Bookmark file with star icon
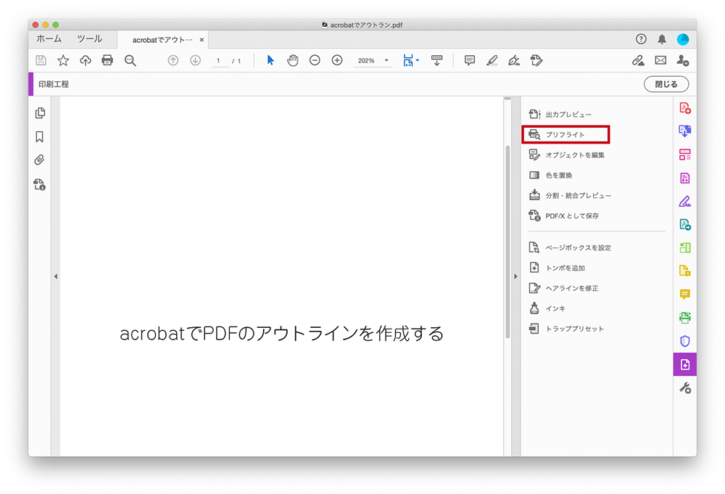The image size is (725, 494). [x=63, y=61]
